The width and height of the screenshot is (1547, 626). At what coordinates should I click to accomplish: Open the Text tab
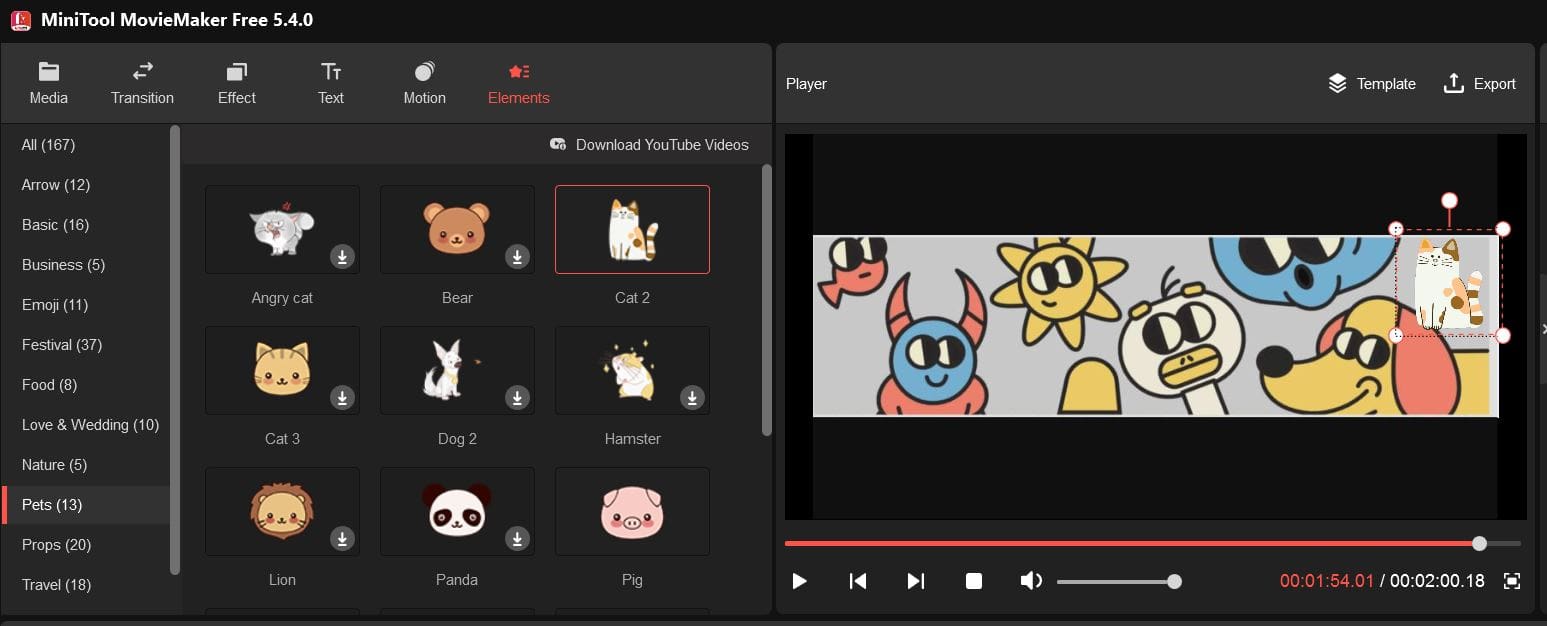tap(331, 84)
